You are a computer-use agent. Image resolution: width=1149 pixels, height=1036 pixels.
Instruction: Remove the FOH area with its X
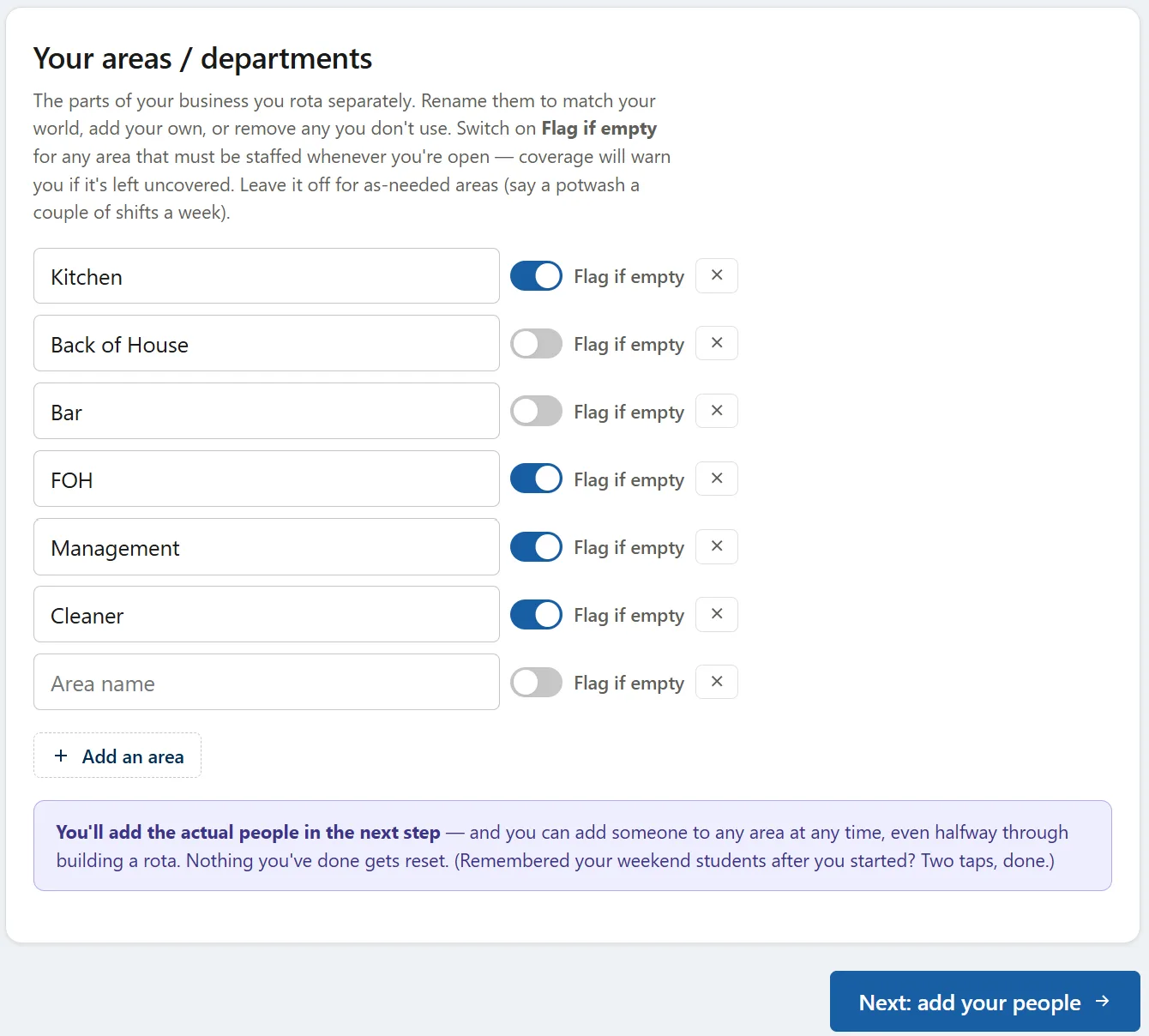click(717, 479)
